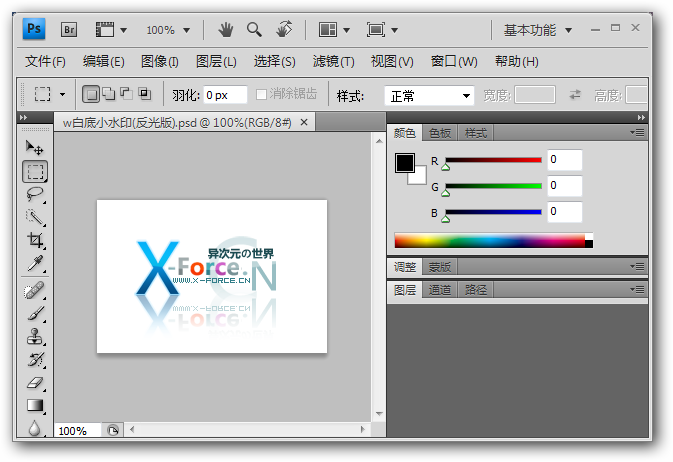Choose Subtract from Selection mode
673x462 pixels.
coord(127,94)
